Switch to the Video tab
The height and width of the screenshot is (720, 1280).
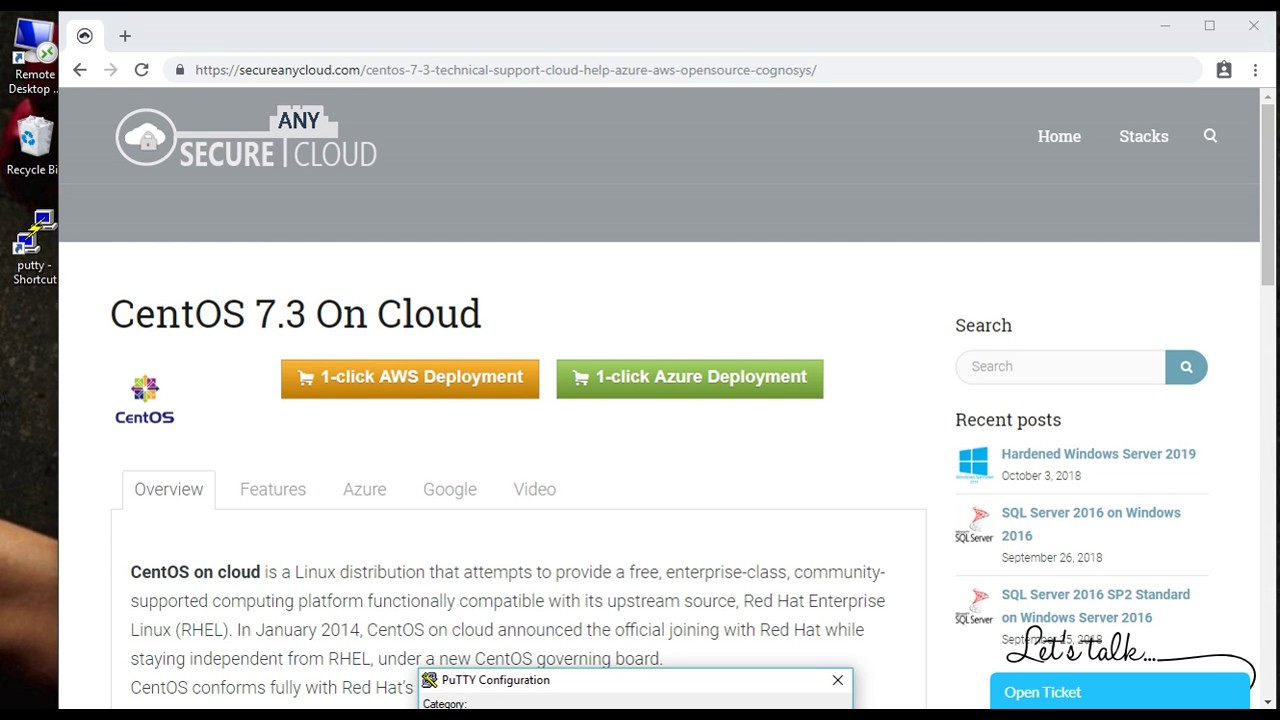click(535, 490)
